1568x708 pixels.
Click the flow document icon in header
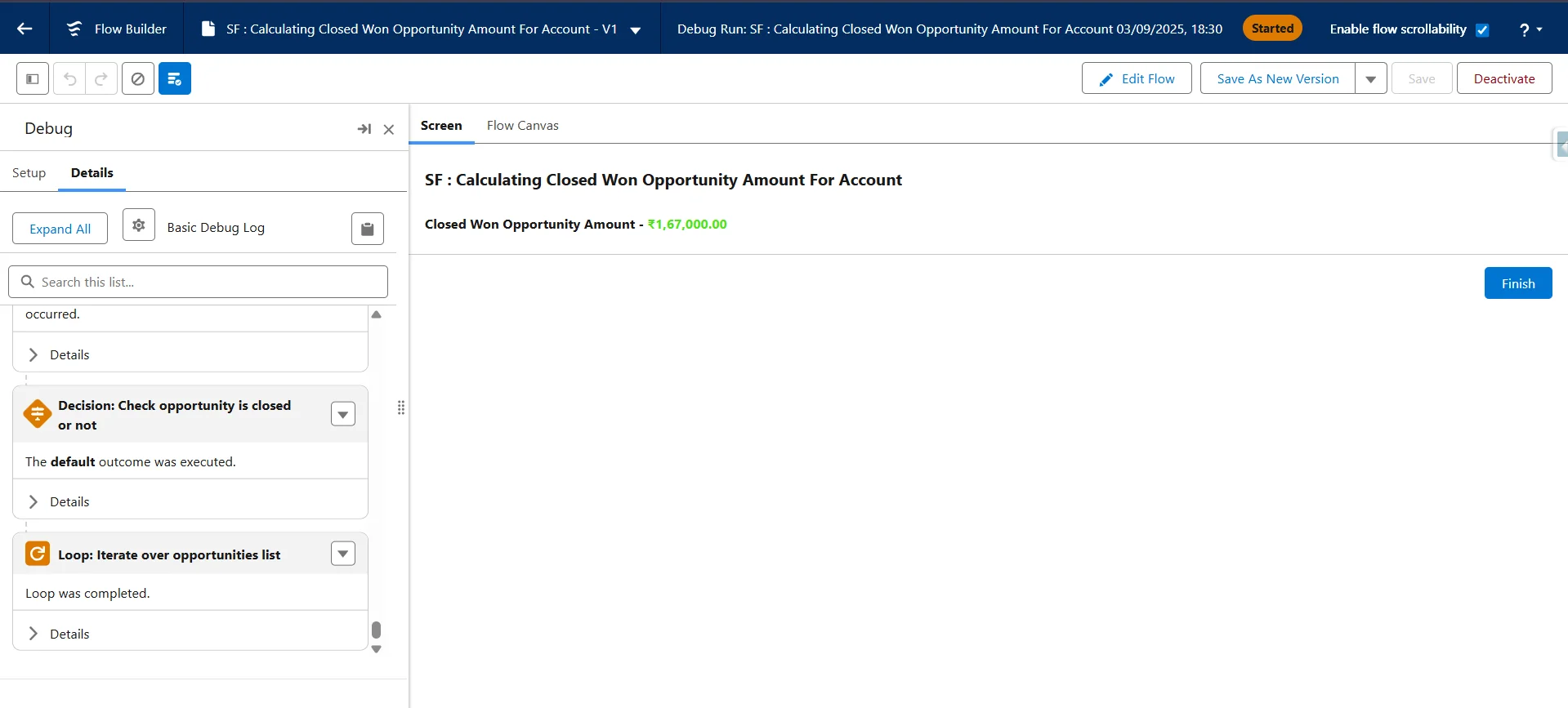click(208, 29)
